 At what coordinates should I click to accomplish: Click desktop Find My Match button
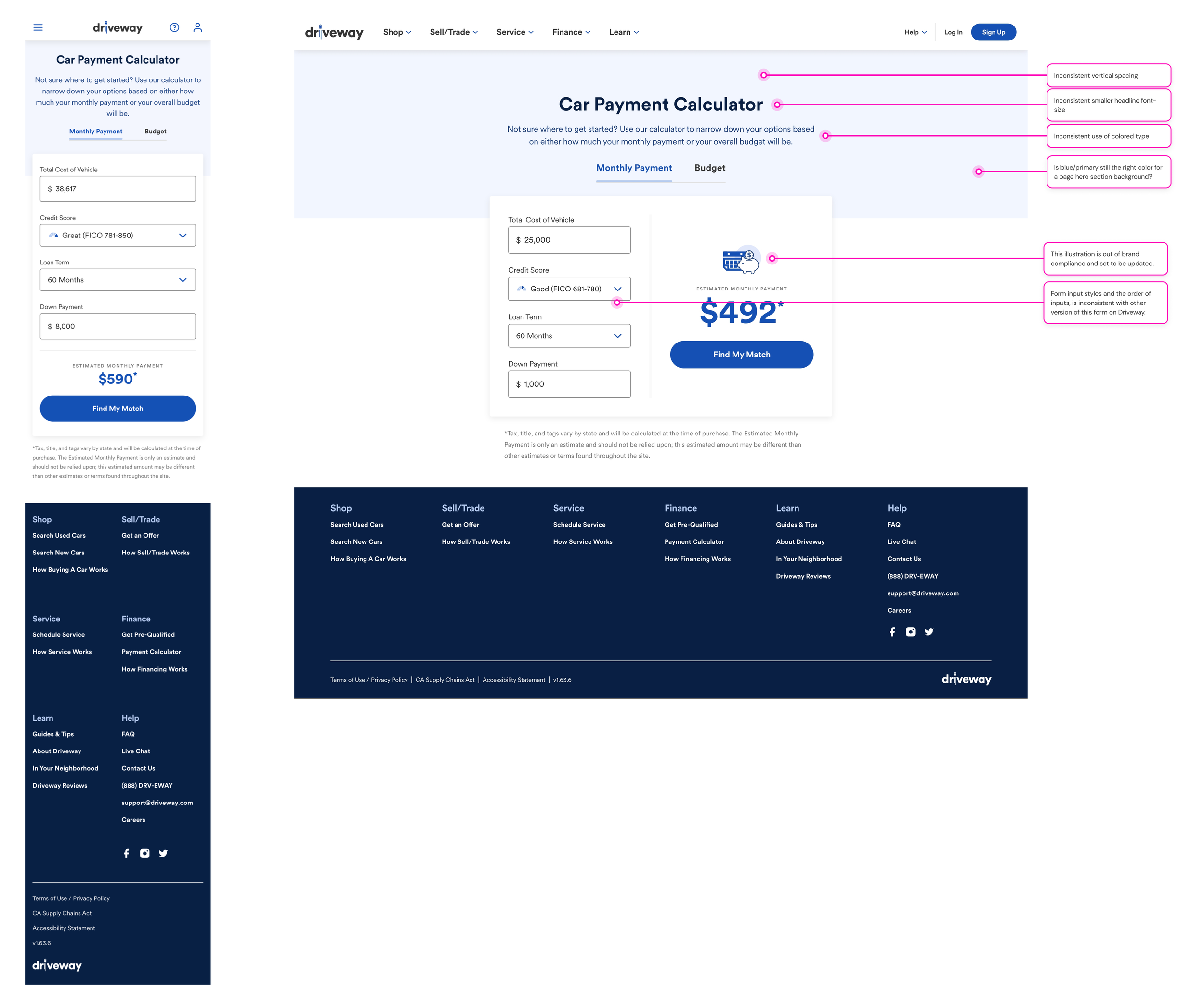click(741, 355)
